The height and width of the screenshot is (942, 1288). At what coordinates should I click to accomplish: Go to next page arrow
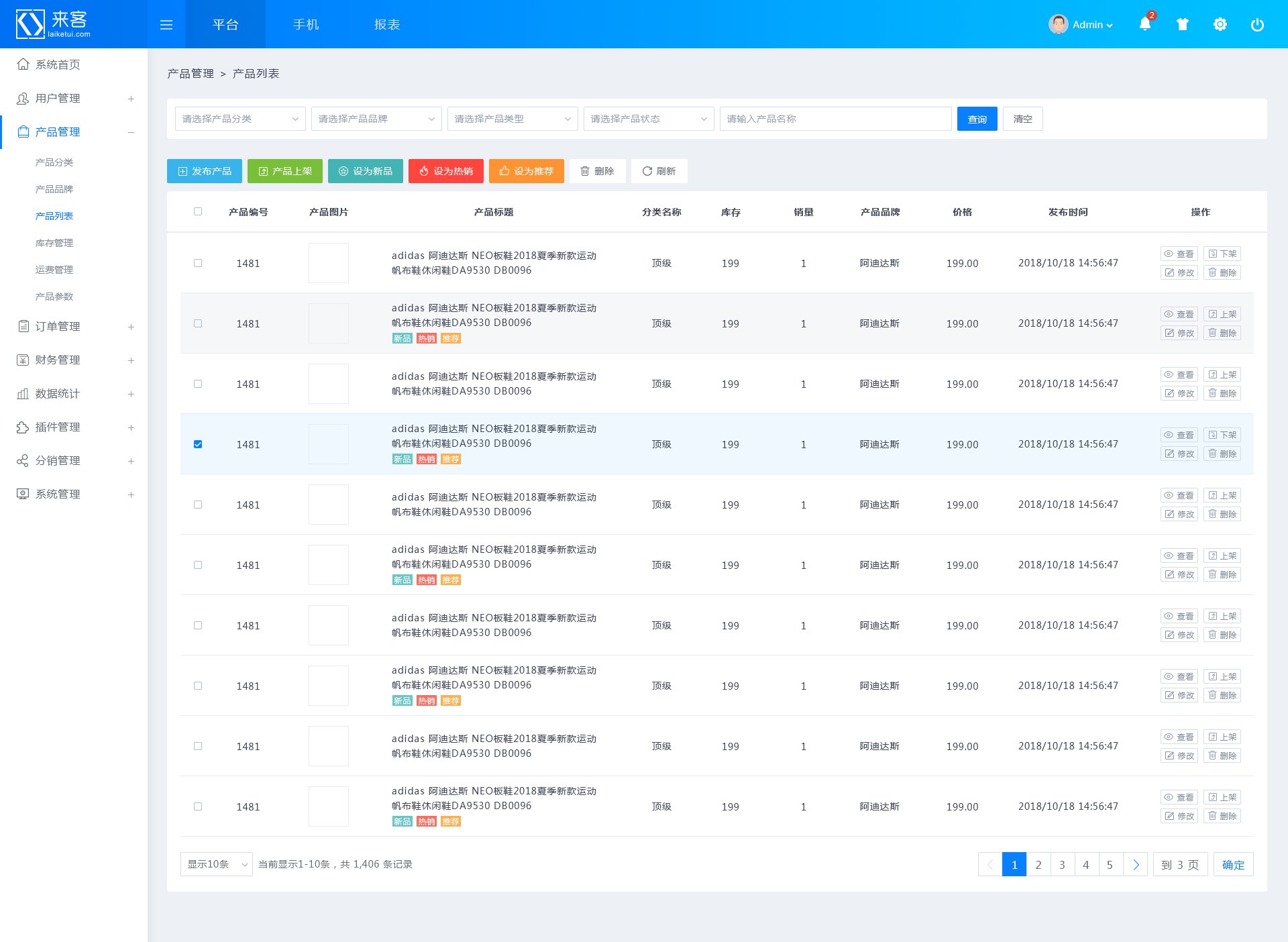point(1136,865)
